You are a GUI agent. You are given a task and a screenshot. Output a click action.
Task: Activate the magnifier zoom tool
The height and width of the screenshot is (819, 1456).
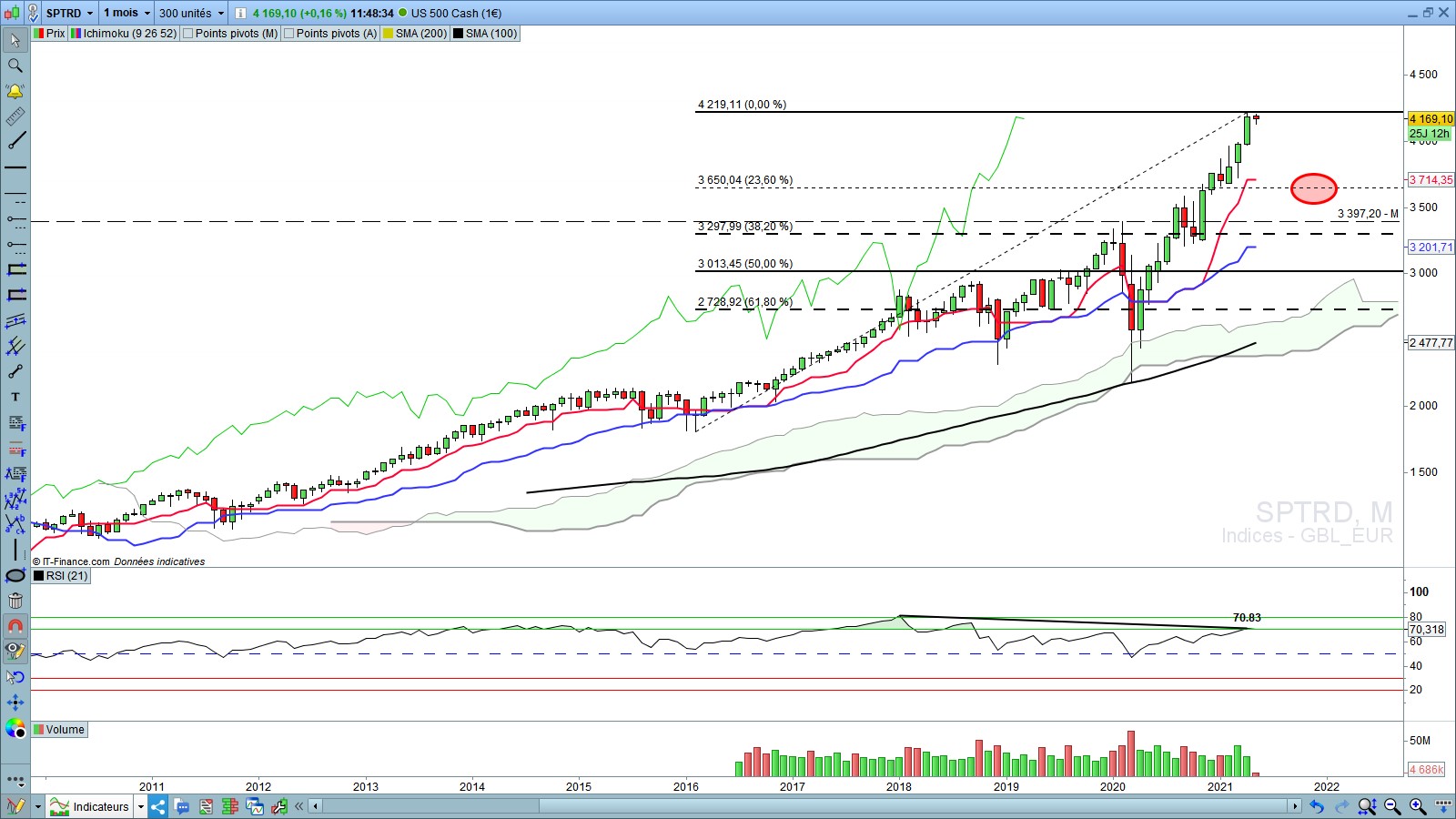point(15,66)
